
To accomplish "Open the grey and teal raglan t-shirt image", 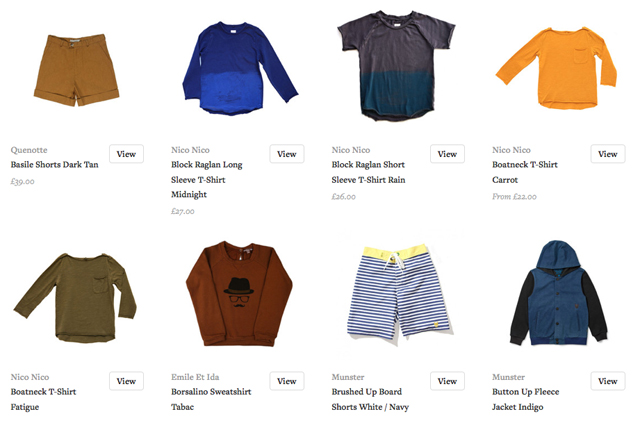I will tap(396, 66).
